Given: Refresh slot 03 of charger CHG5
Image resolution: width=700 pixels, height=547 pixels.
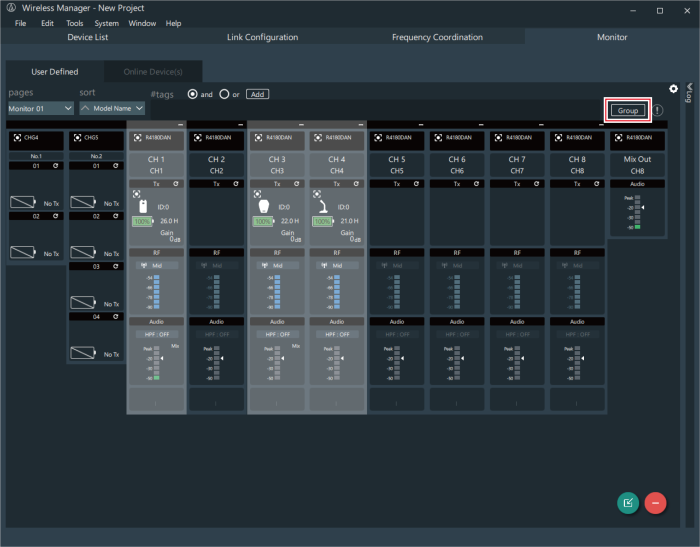Looking at the screenshot, I should [116, 266].
